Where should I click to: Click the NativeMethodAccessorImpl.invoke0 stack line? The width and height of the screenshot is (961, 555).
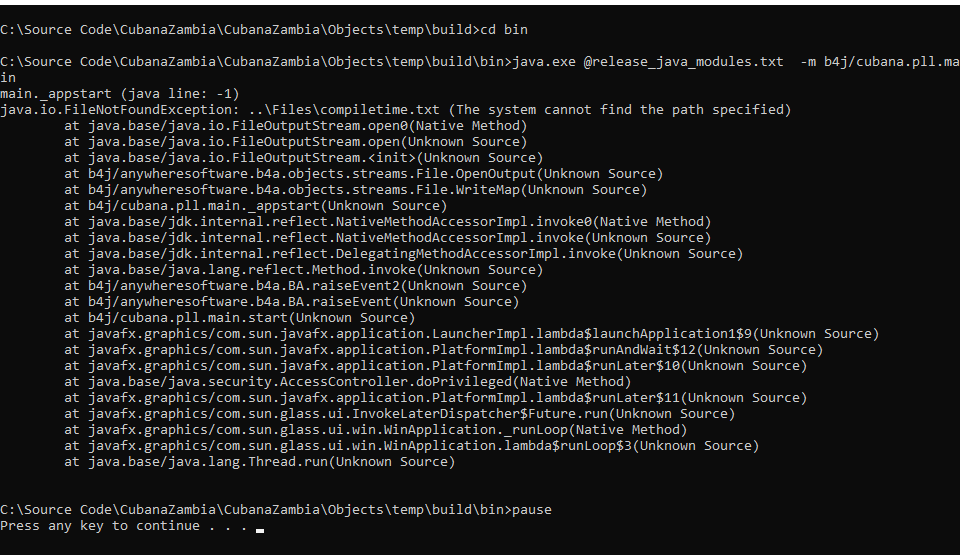[x=387, y=221]
